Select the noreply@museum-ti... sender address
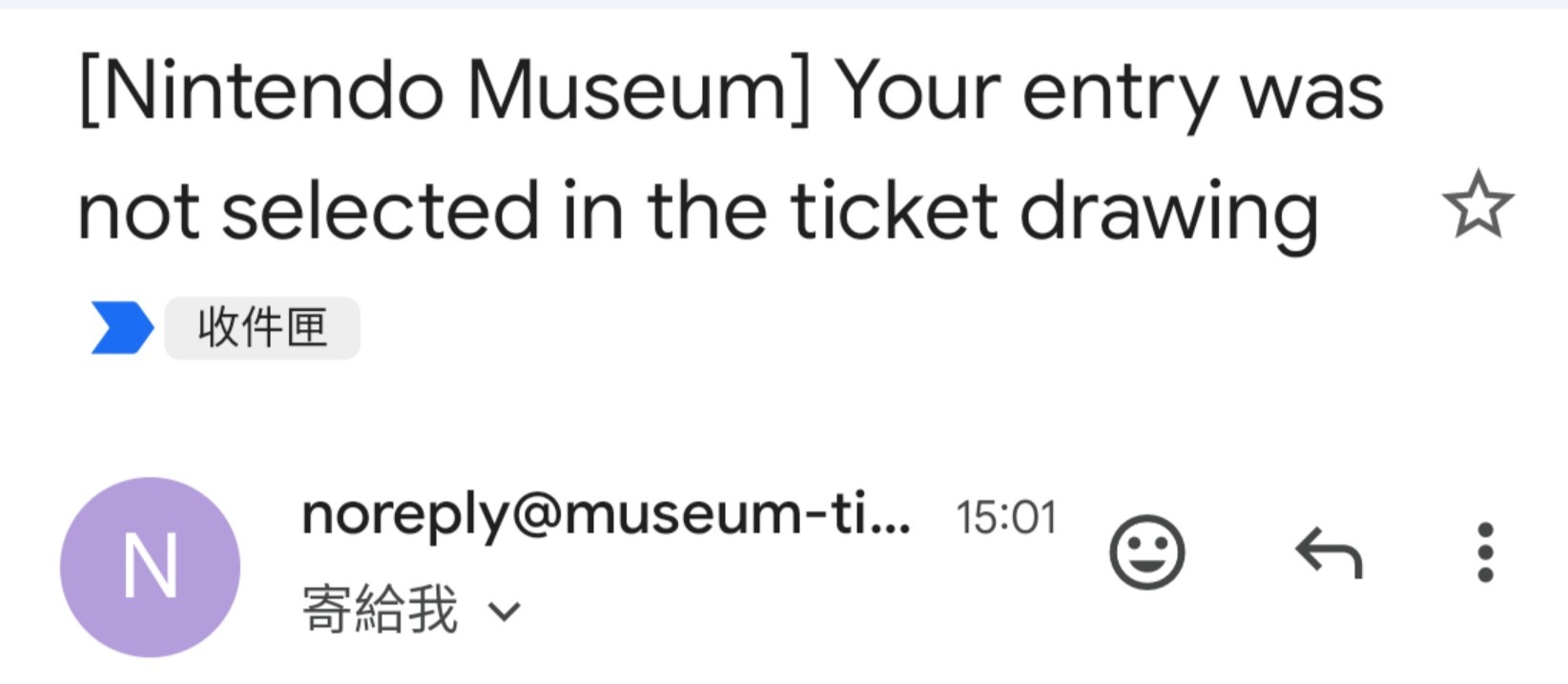Screen dimensions: 1568x684 [607, 515]
